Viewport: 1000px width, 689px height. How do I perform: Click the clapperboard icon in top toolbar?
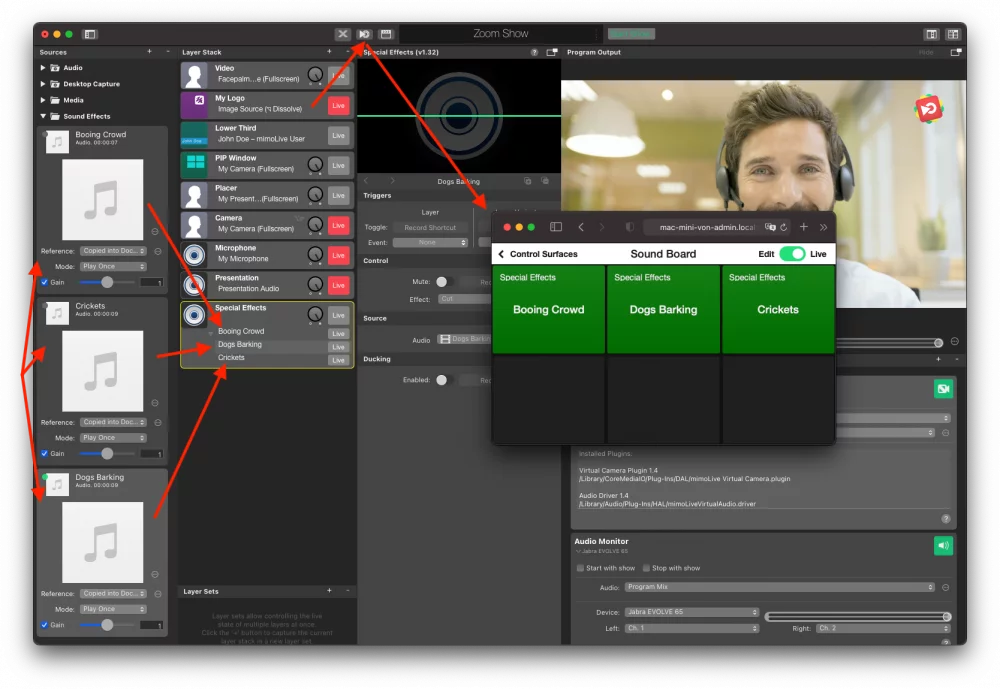pyautogui.click(x=386, y=34)
